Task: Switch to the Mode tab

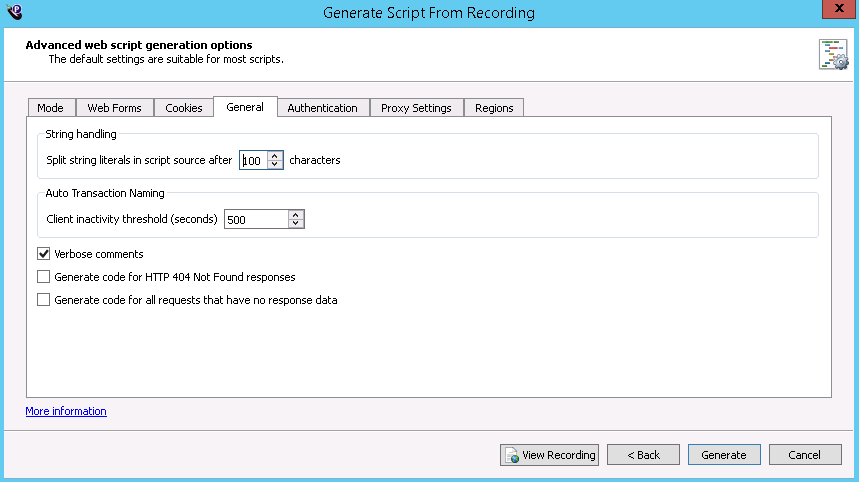Action: [x=50, y=108]
